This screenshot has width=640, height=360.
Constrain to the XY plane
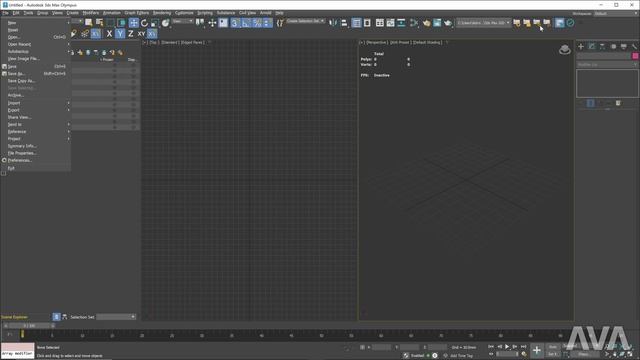click(141, 34)
